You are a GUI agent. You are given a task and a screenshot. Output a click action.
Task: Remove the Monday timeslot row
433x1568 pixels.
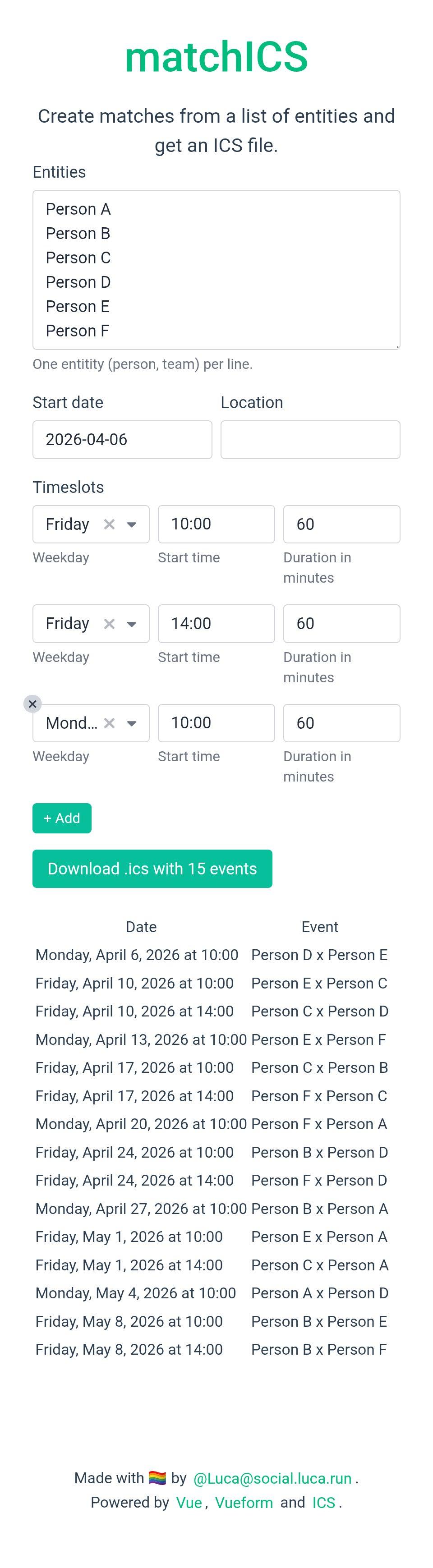tap(32, 704)
